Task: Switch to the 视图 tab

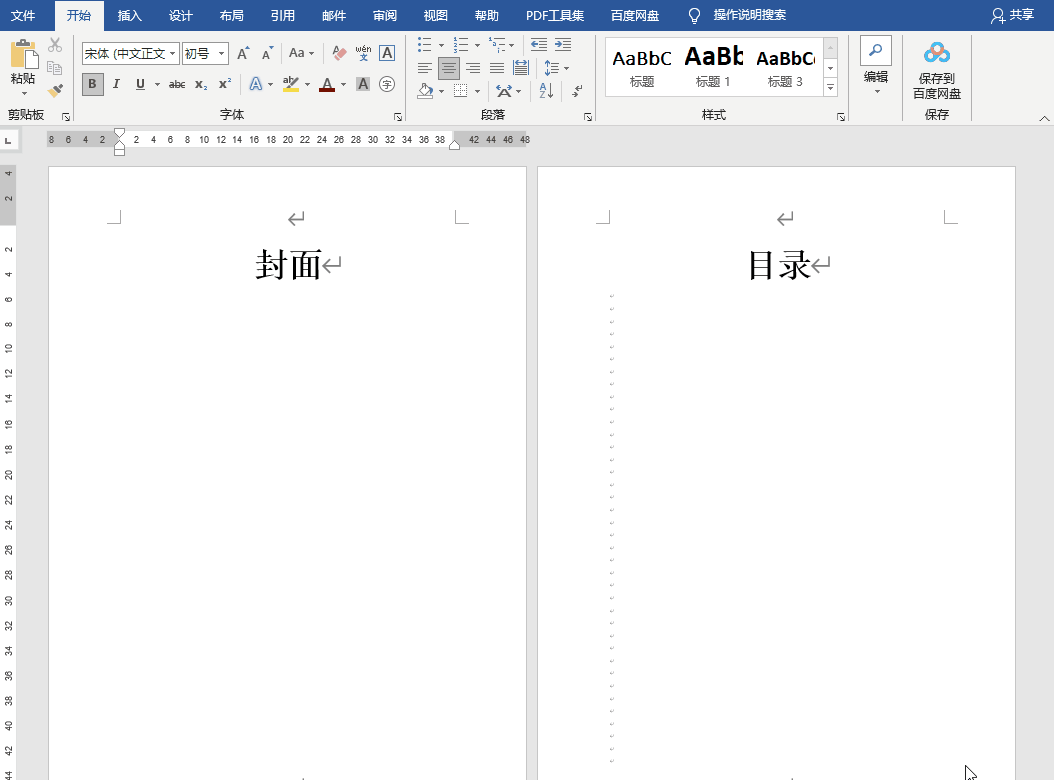Action: point(436,15)
